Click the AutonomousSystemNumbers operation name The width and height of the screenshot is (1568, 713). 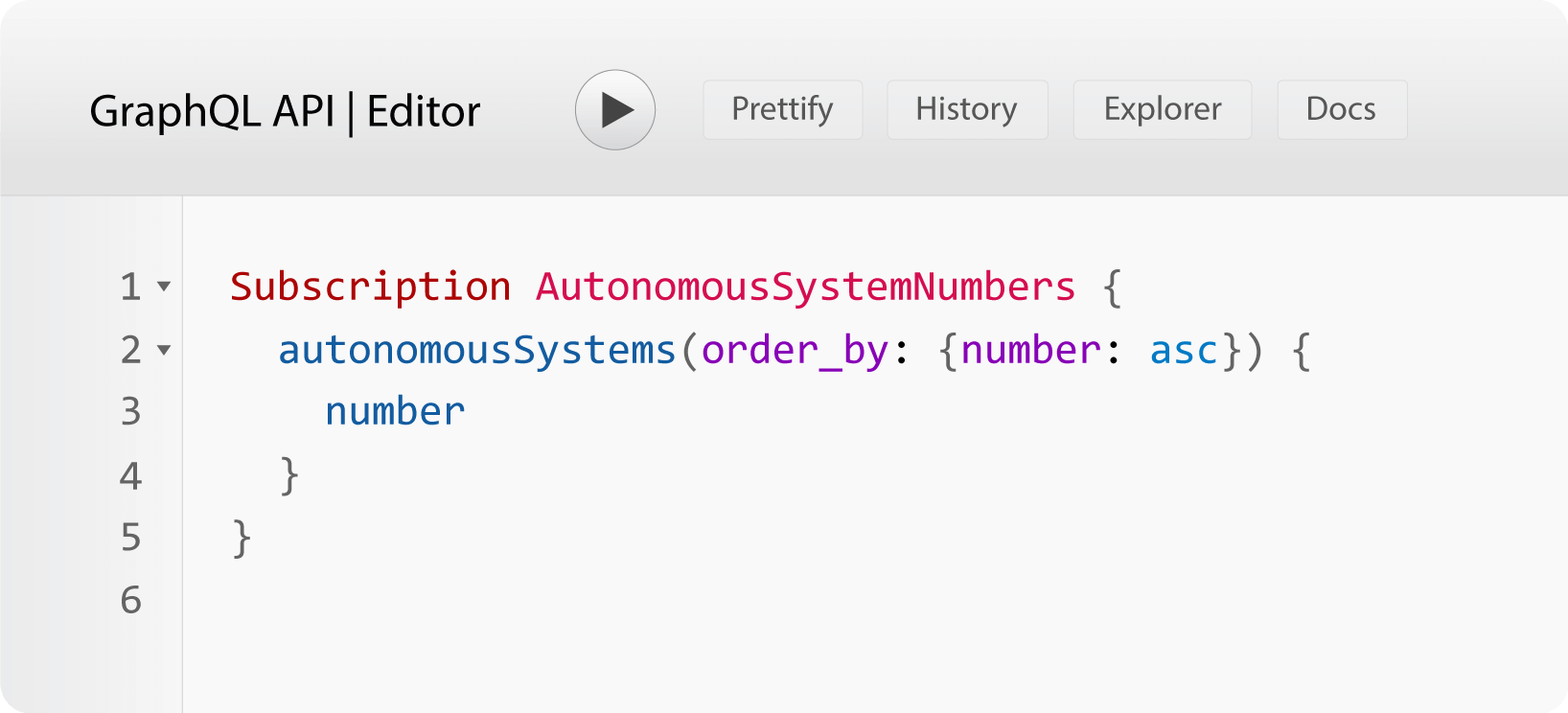pos(805,287)
